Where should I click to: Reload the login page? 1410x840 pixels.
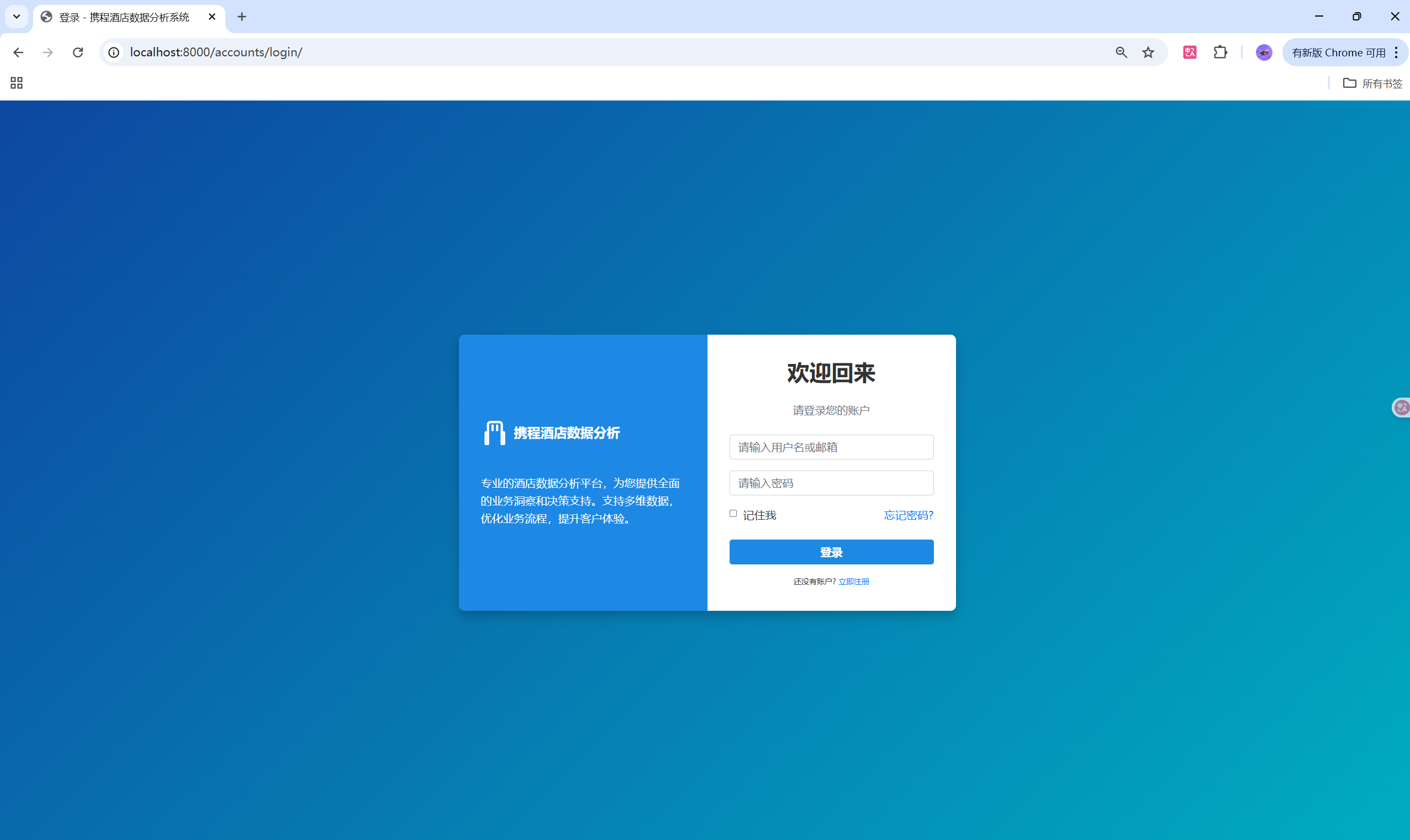(78, 52)
